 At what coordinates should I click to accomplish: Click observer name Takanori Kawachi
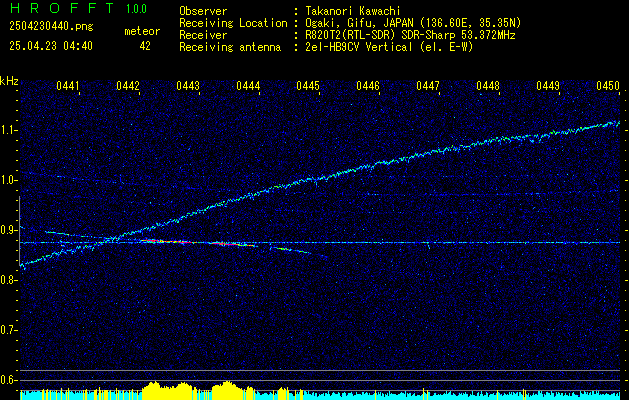click(353, 11)
